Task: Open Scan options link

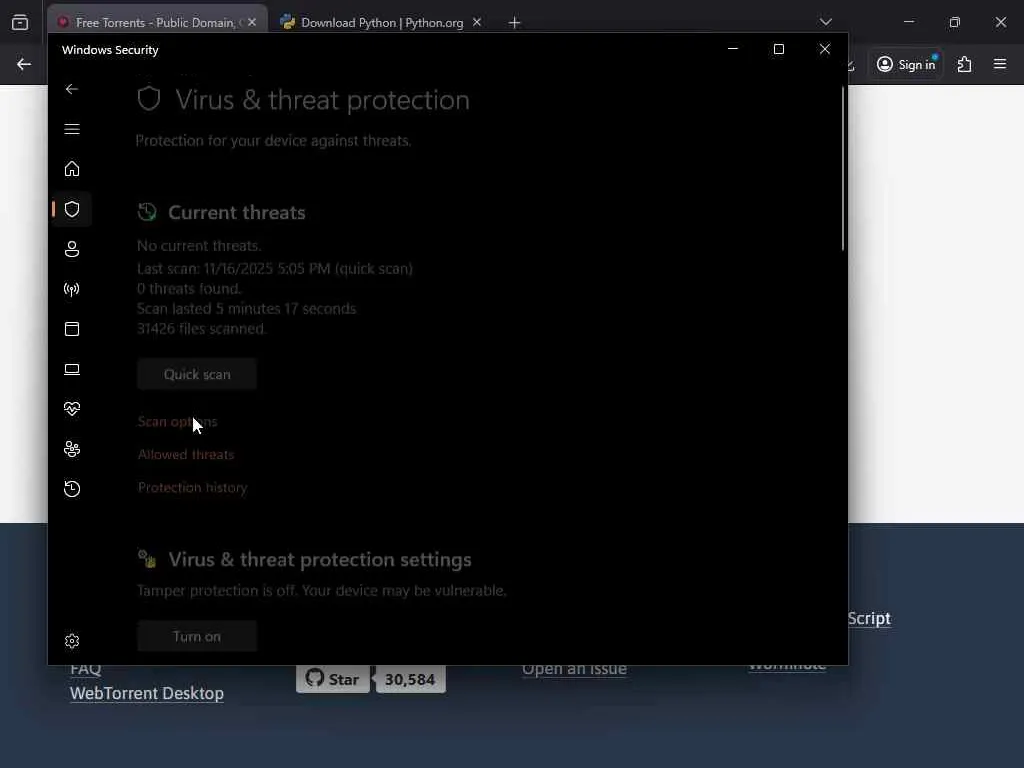Action: click(178, 422)
